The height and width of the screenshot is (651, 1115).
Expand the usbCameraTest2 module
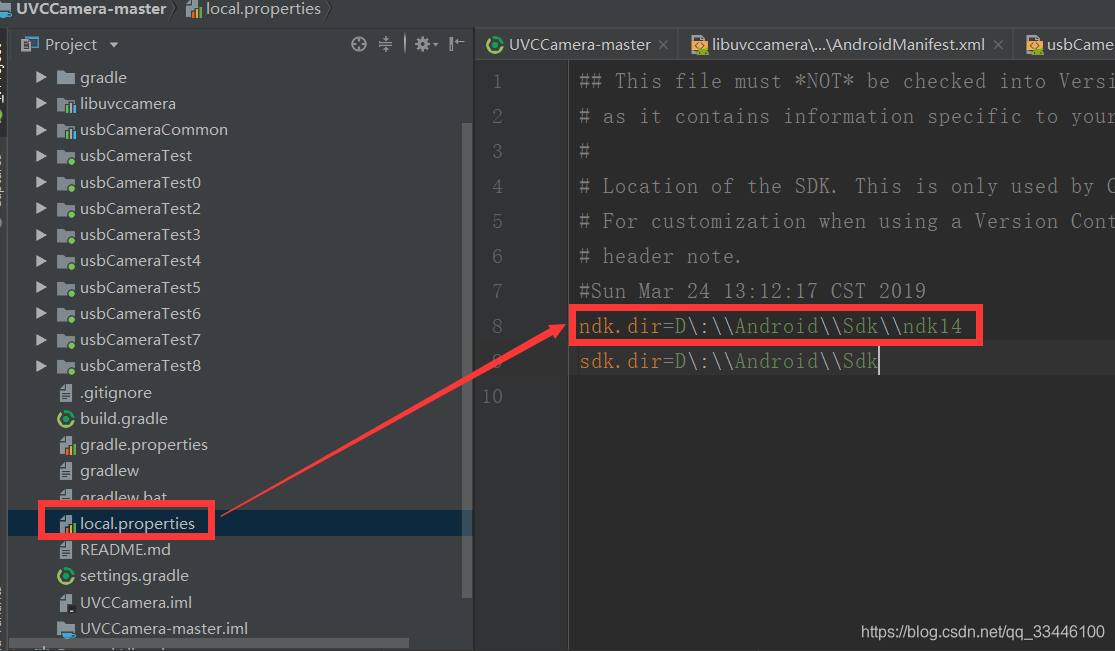[x=41, y=208]
